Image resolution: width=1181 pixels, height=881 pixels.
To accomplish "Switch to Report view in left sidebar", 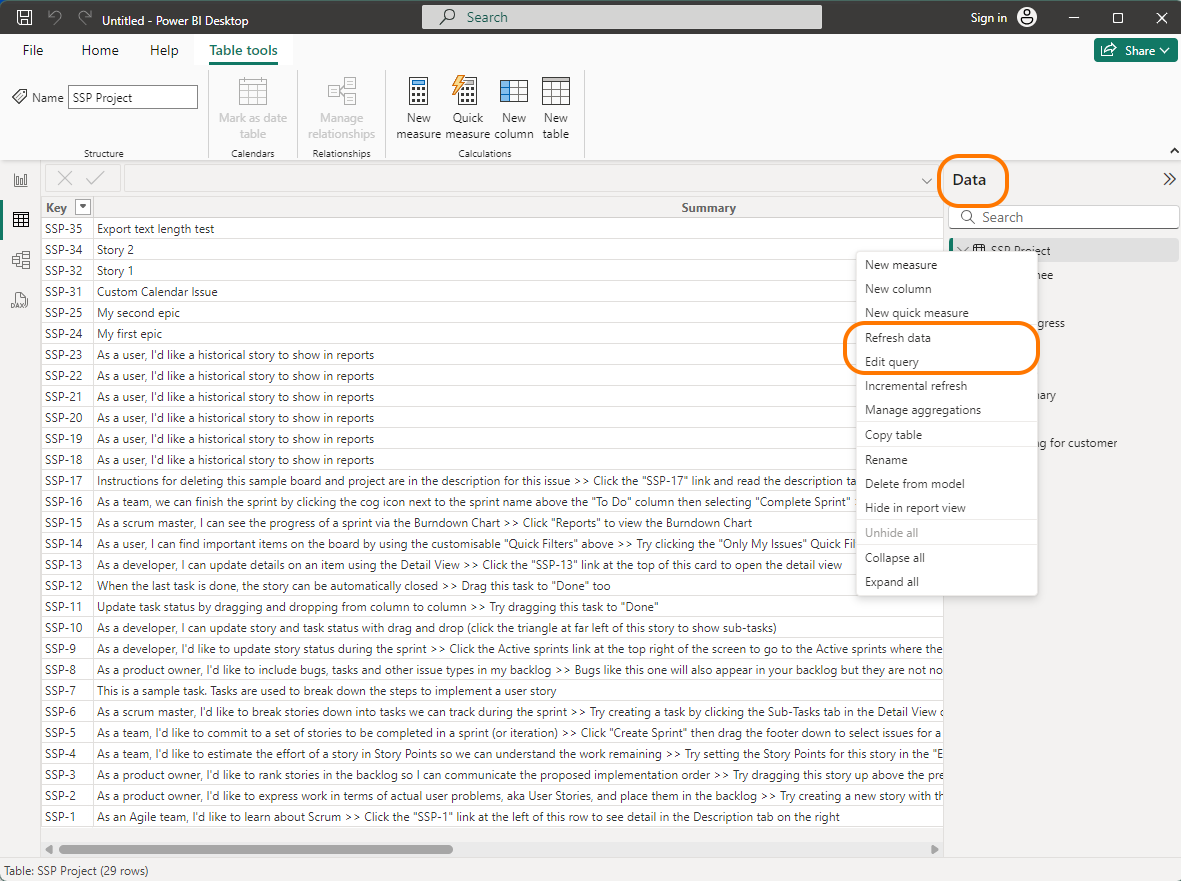I will 20,180.
